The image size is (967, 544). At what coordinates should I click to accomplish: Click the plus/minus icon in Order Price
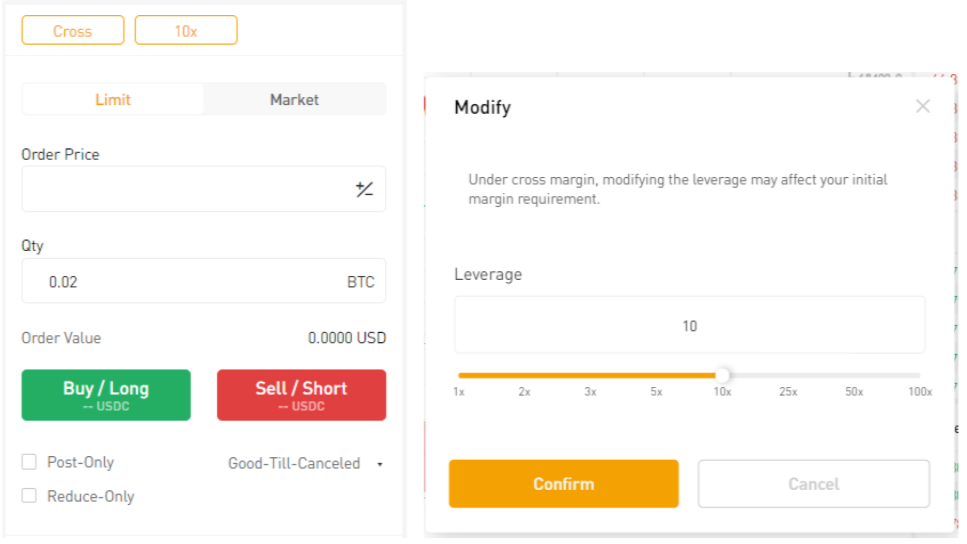(x=364, y=189)
